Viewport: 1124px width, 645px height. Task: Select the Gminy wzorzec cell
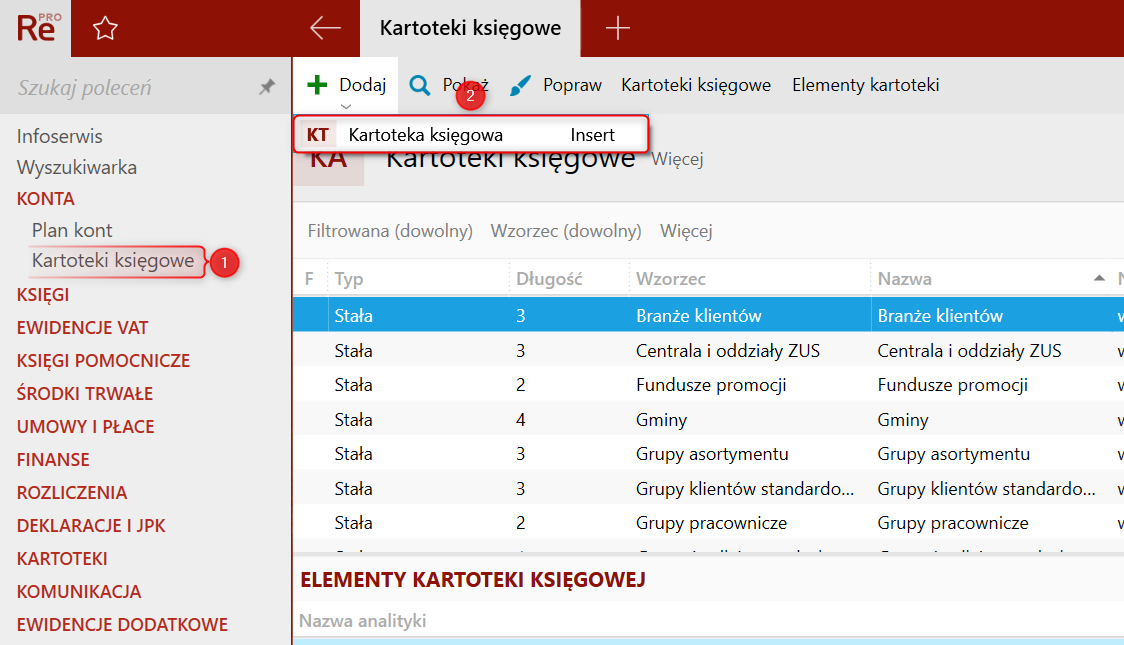coord(661,419)
